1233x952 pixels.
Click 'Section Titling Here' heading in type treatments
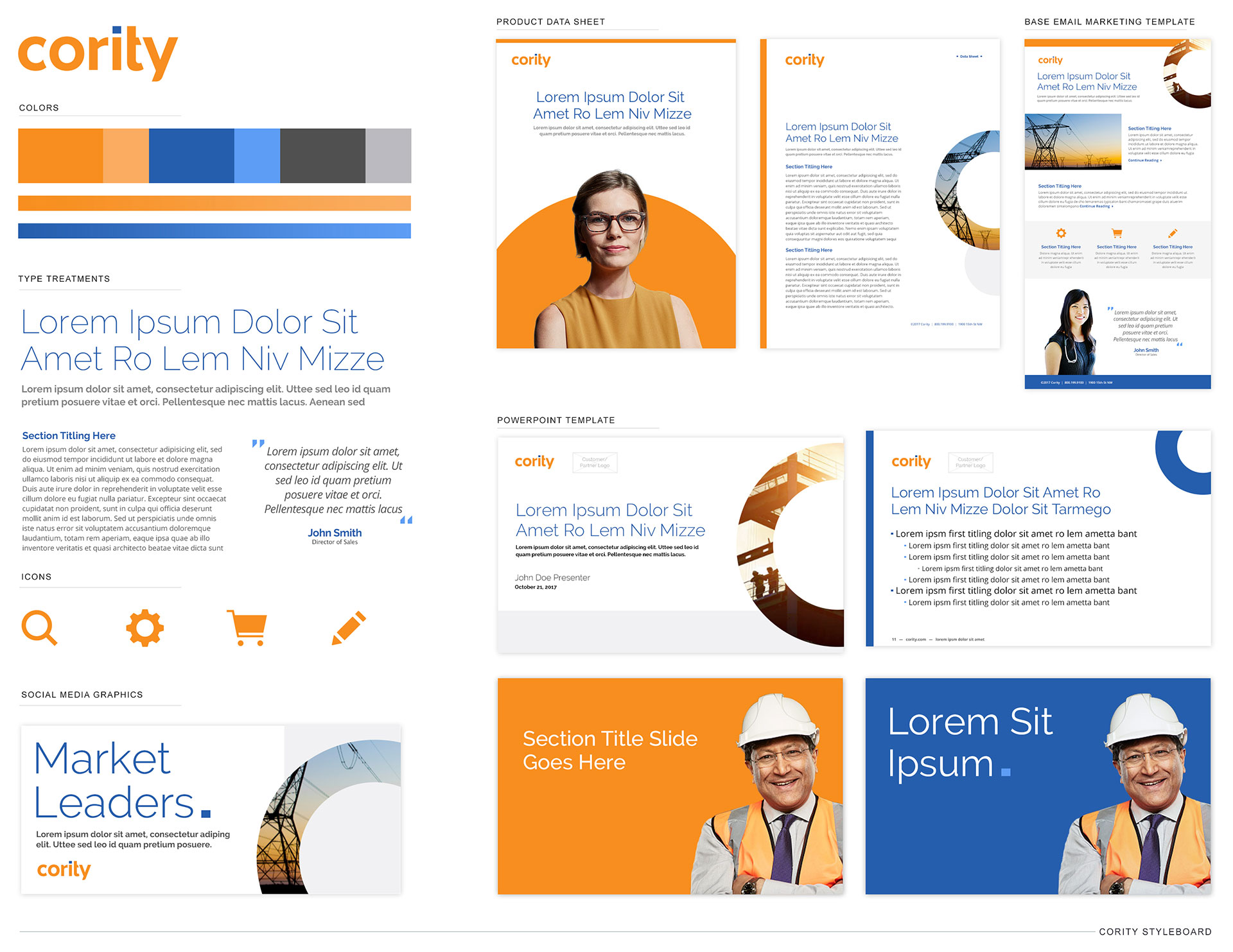[69, 436]
